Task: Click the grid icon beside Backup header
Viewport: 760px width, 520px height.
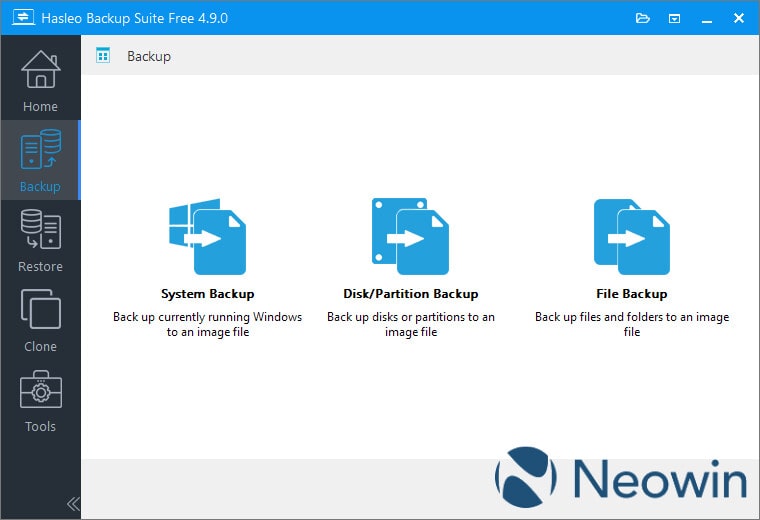Action: (103, 55)
